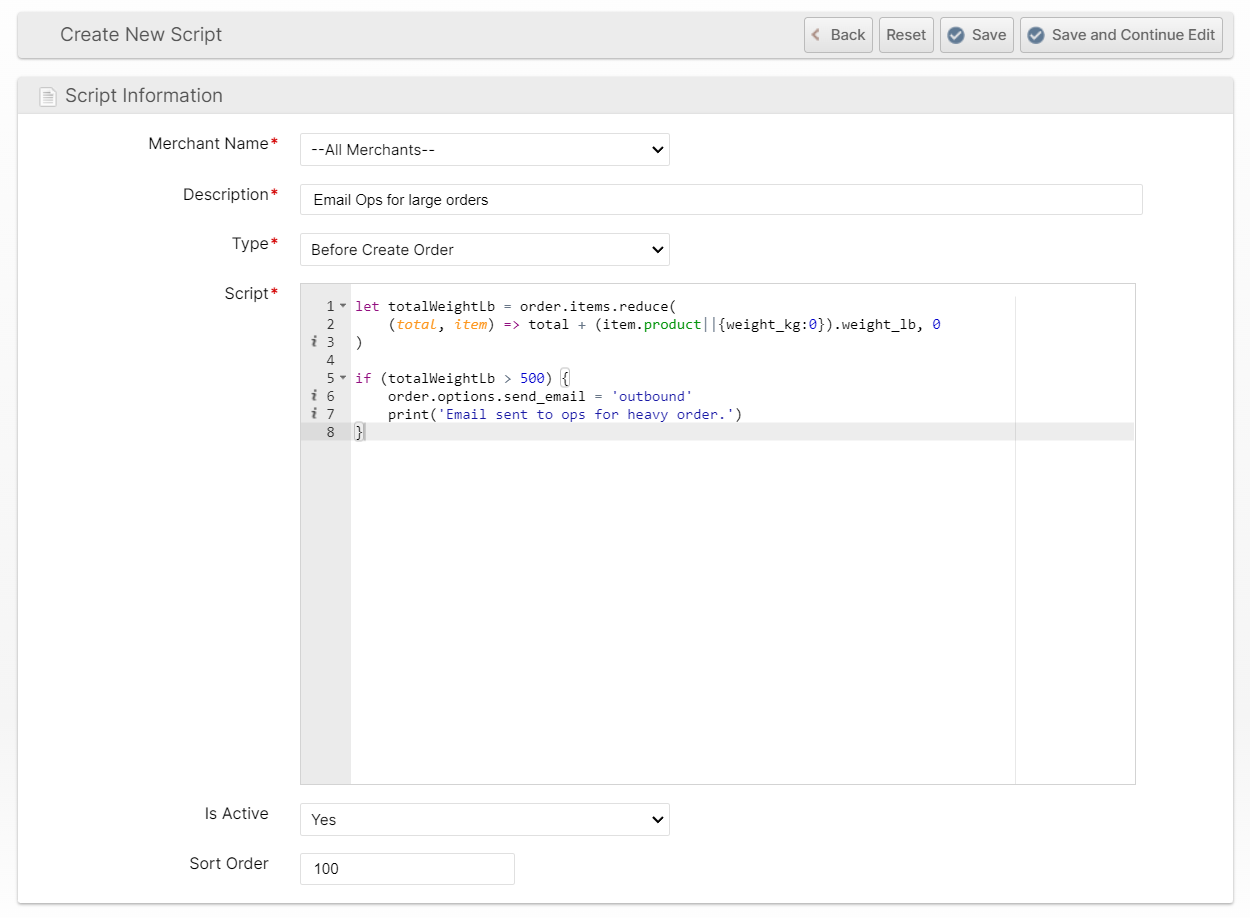The height and width of the screenshot is (918, 1250).
Task: Click Save and Continue Edit
Action: coord(1120,35)
